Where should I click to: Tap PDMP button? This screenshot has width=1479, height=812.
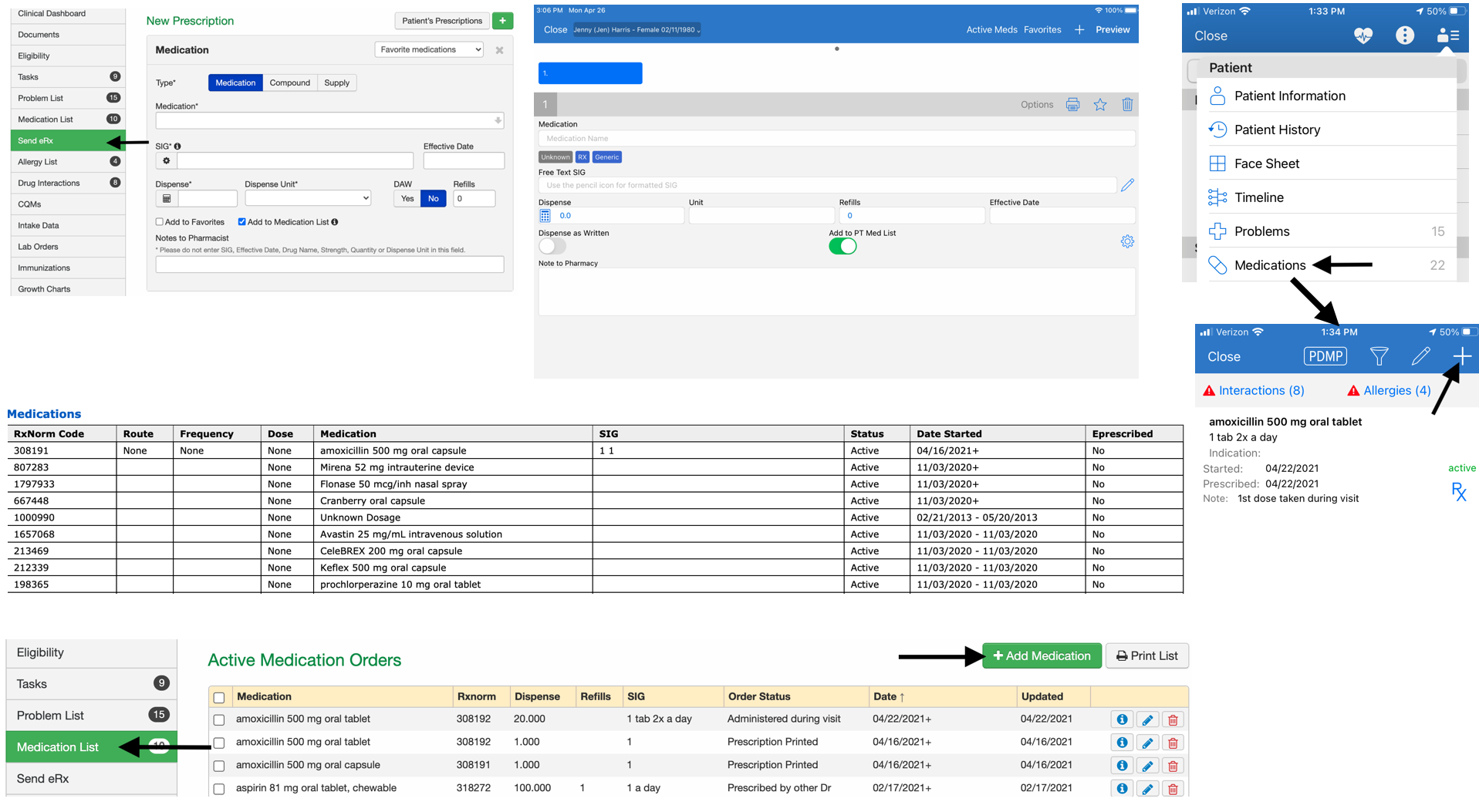tap(1325, 356)
